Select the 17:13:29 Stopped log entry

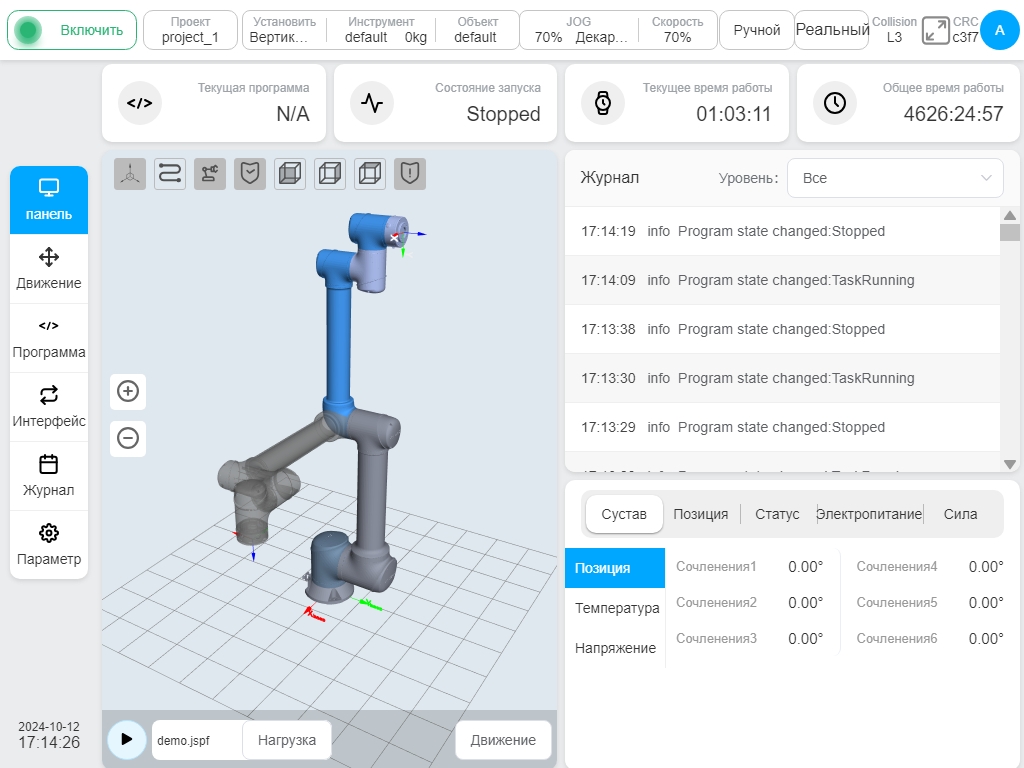[782, 427]
